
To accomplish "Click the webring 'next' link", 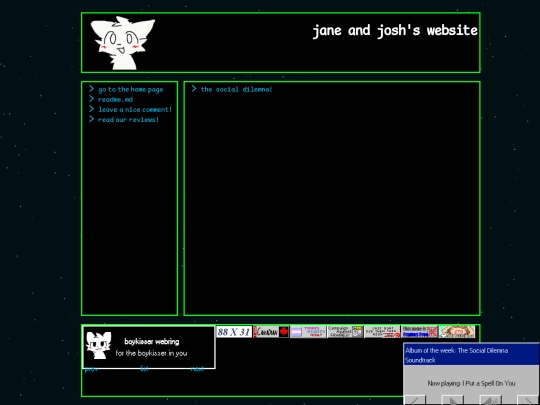I will click(x=197, y=369).
